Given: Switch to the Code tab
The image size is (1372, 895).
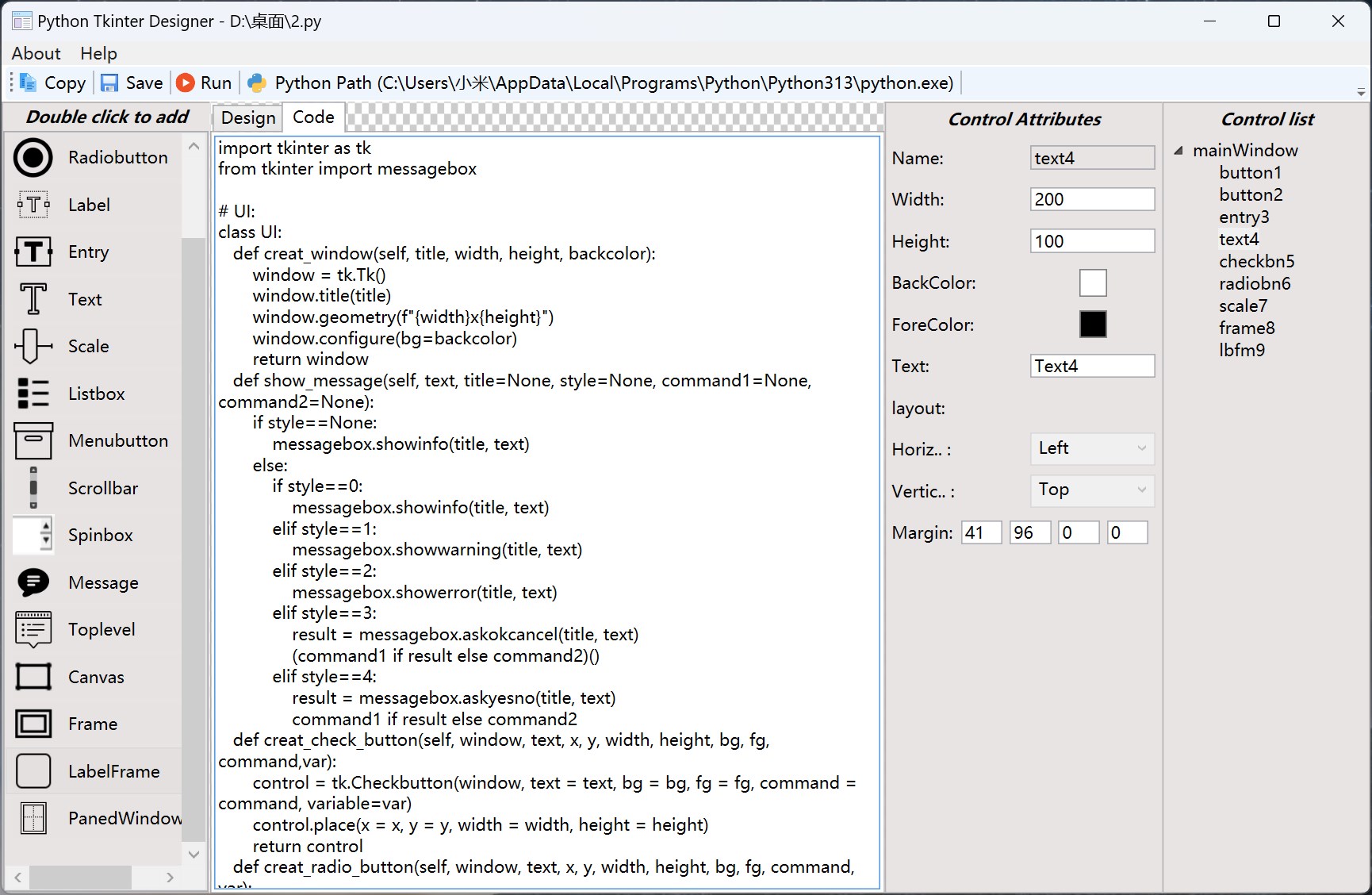Looking at the screenshot, I should [313, 117].
